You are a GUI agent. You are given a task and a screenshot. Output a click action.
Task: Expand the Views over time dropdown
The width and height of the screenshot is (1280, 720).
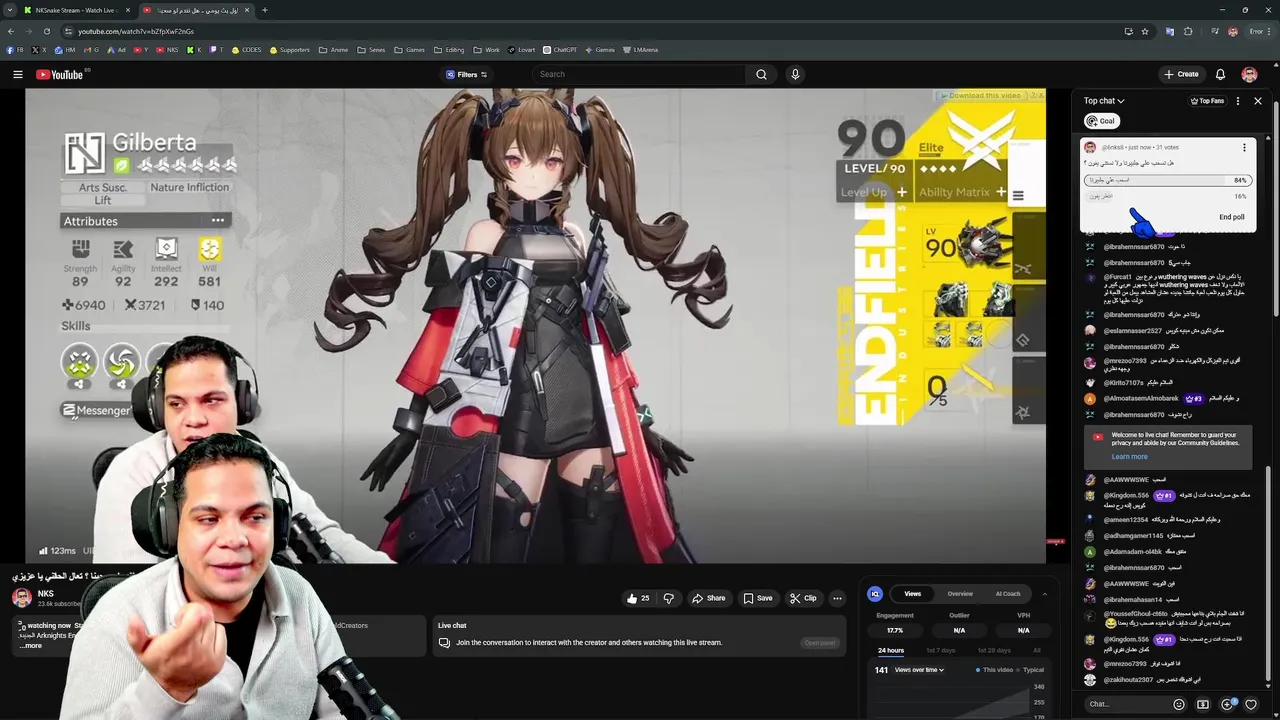[x=919, y=670]
